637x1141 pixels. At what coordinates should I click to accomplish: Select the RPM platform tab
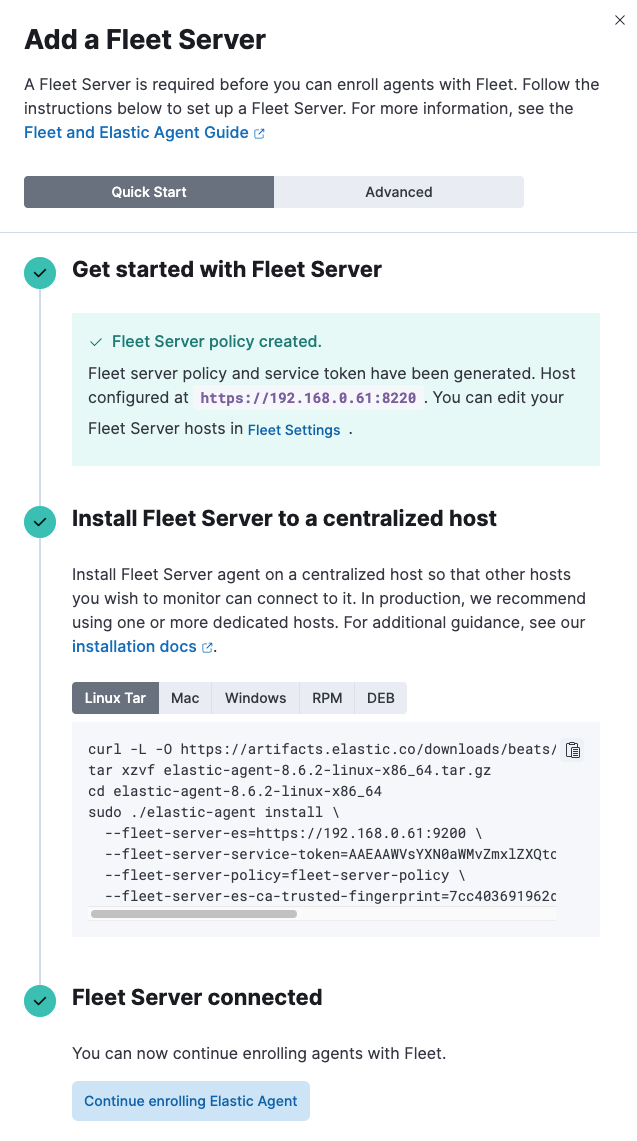pyautogui.click(x=327, y=698)
